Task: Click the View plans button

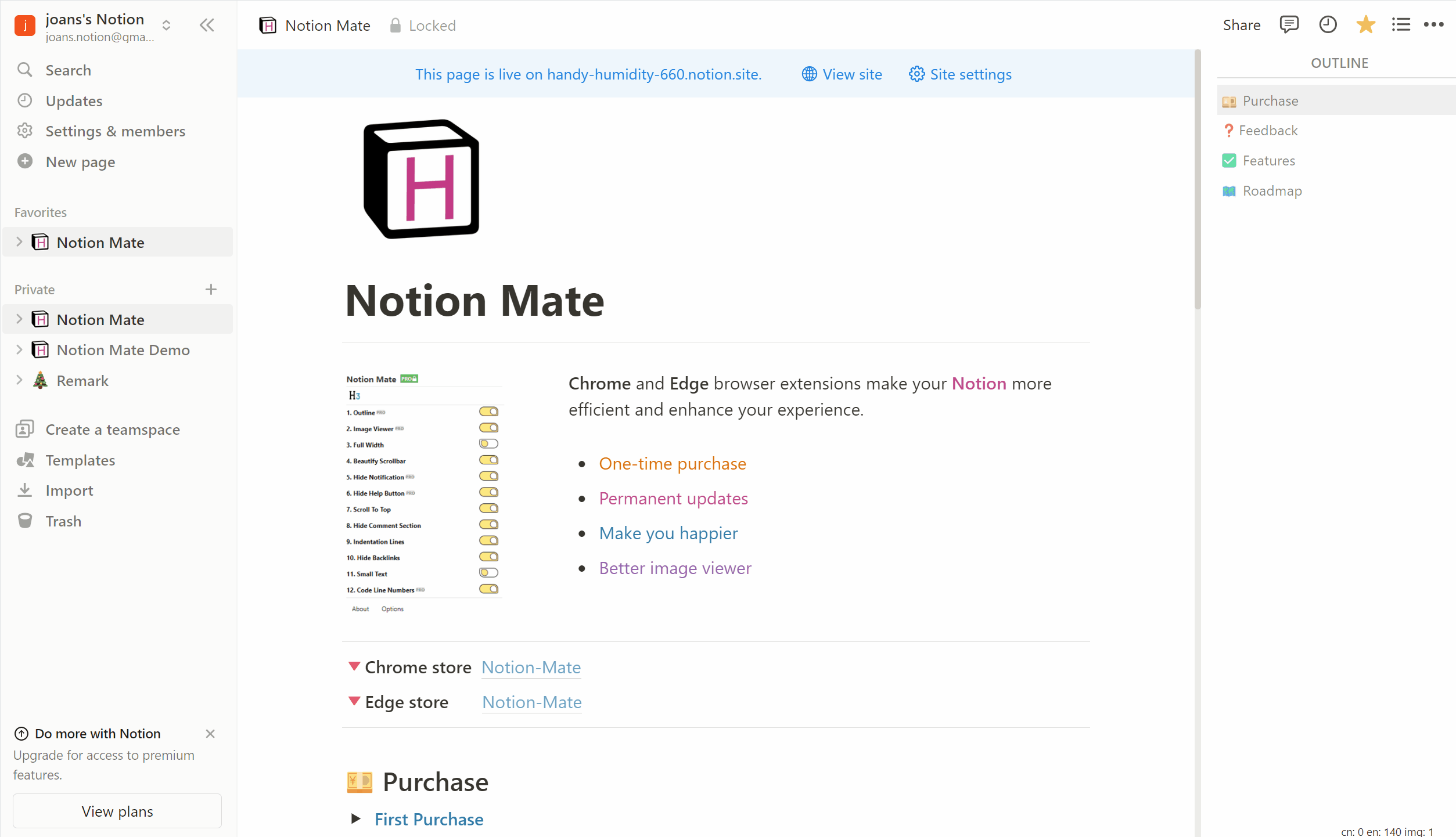Action: [117, 811]
